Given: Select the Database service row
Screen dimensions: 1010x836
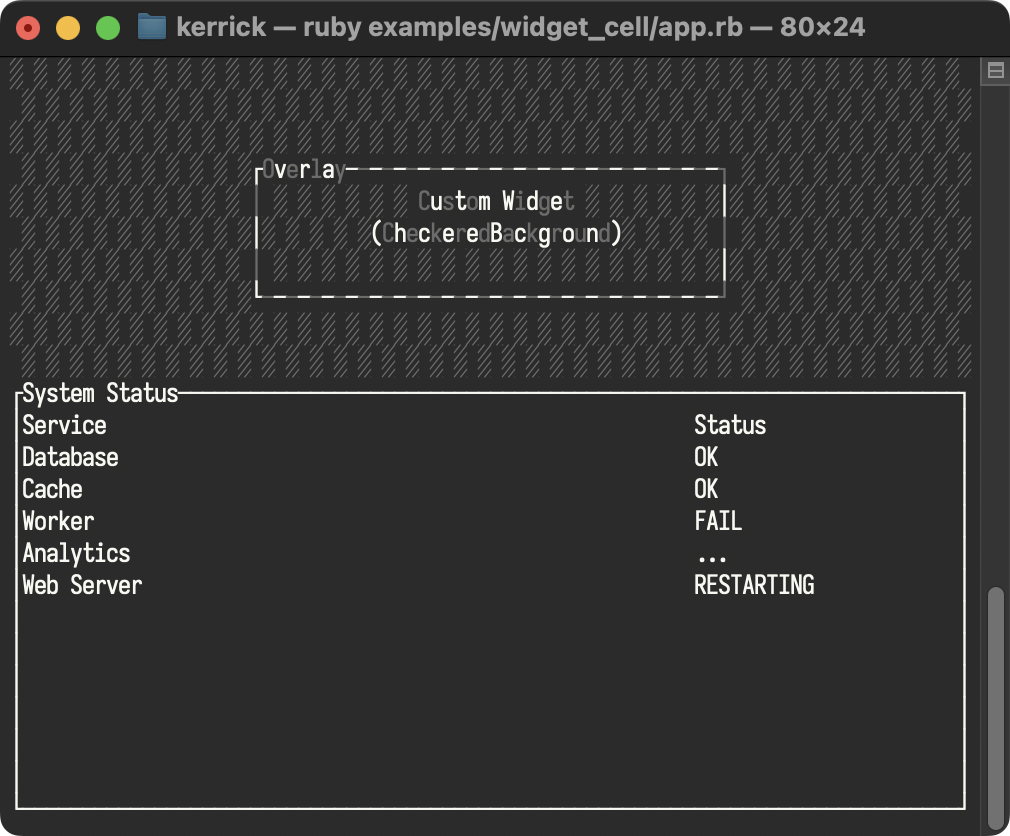Looking at the screenshot, I should (490, 457).
